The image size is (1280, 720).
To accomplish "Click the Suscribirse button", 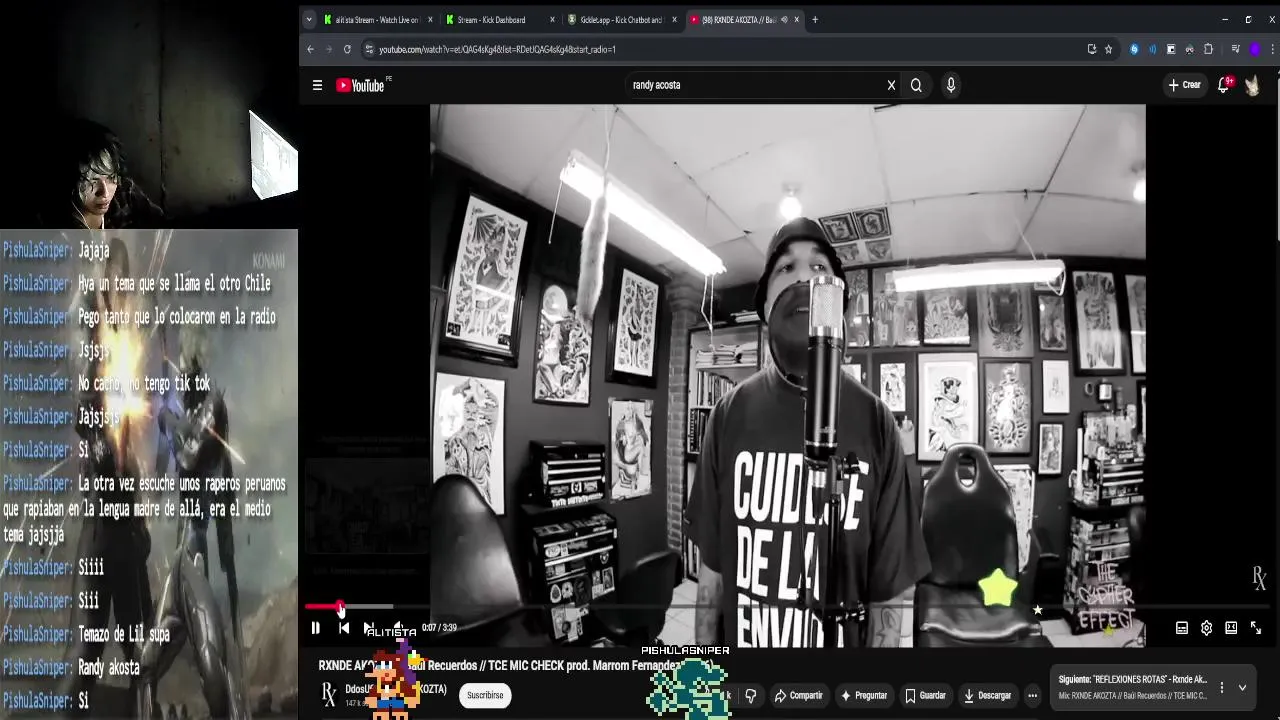I will 485,695.
